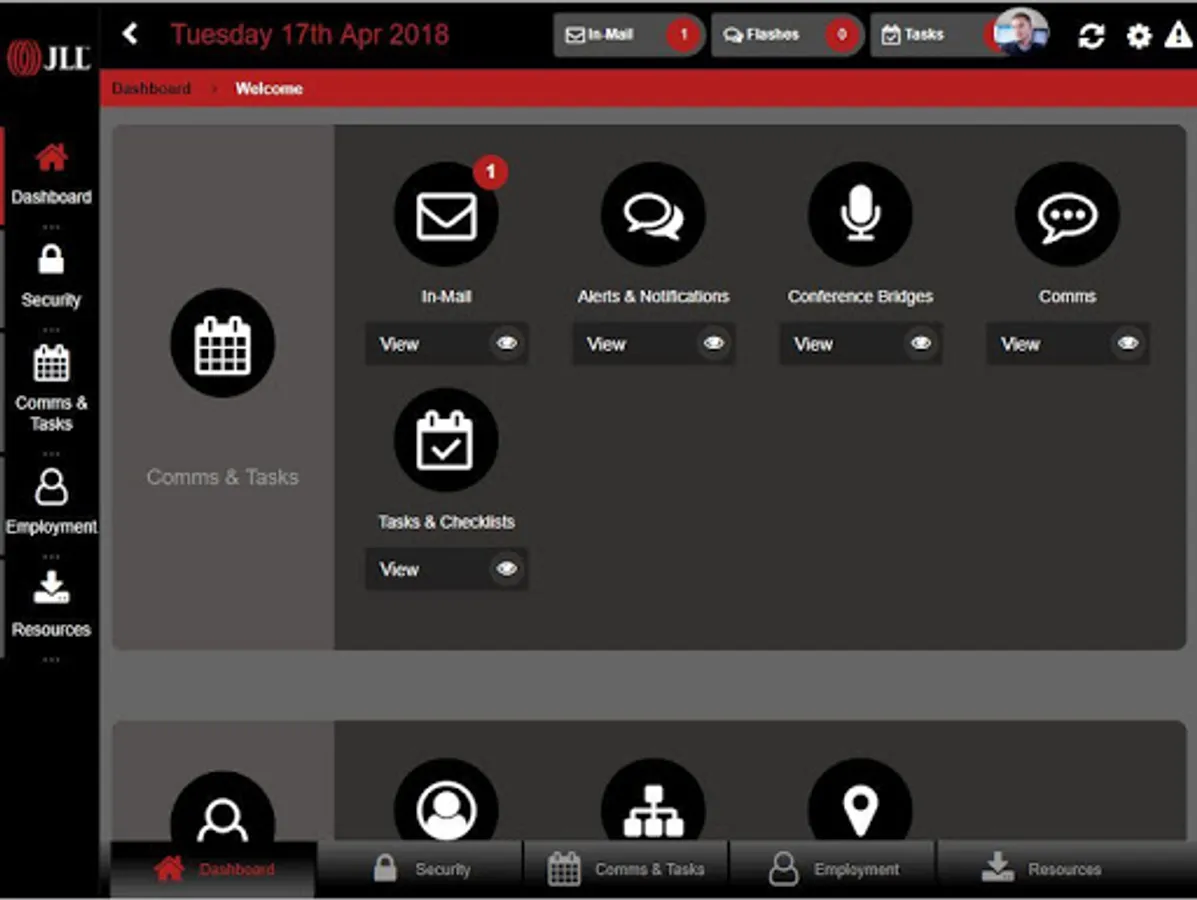Viewport: 1197px width, 900px height.
Task: Click eye icon in Conference Bridges View
Action: pos(921,343)
